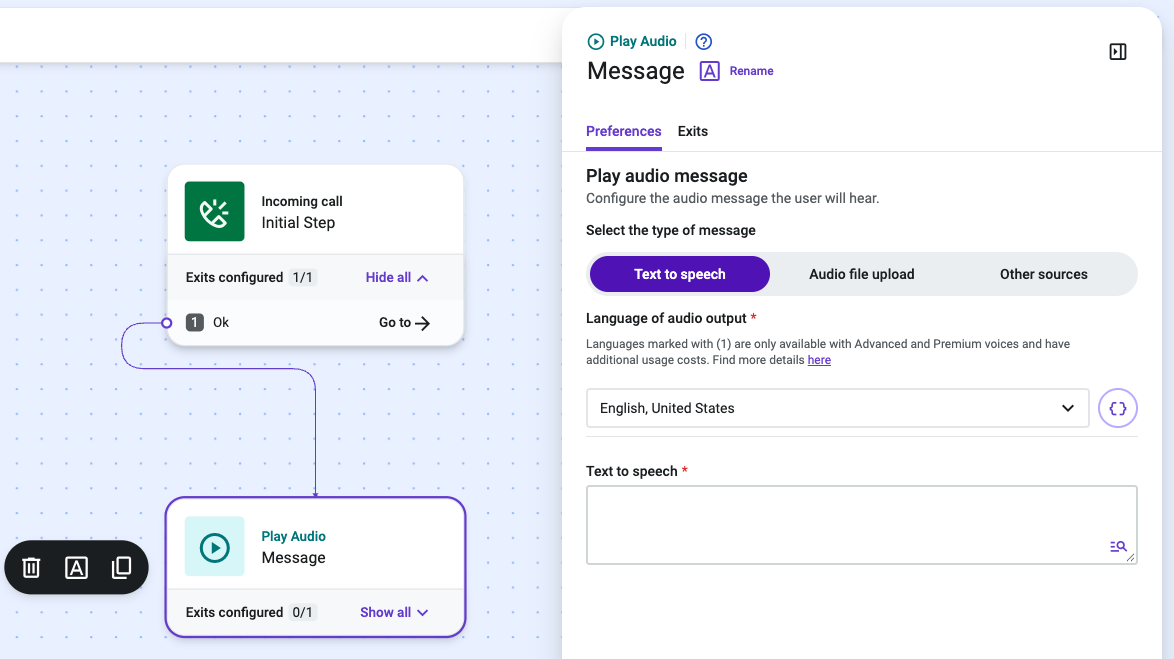Click the Exits configured 0/1 label
The width and height of the screenshot is (1174, 659).
(x=251, y=613)
